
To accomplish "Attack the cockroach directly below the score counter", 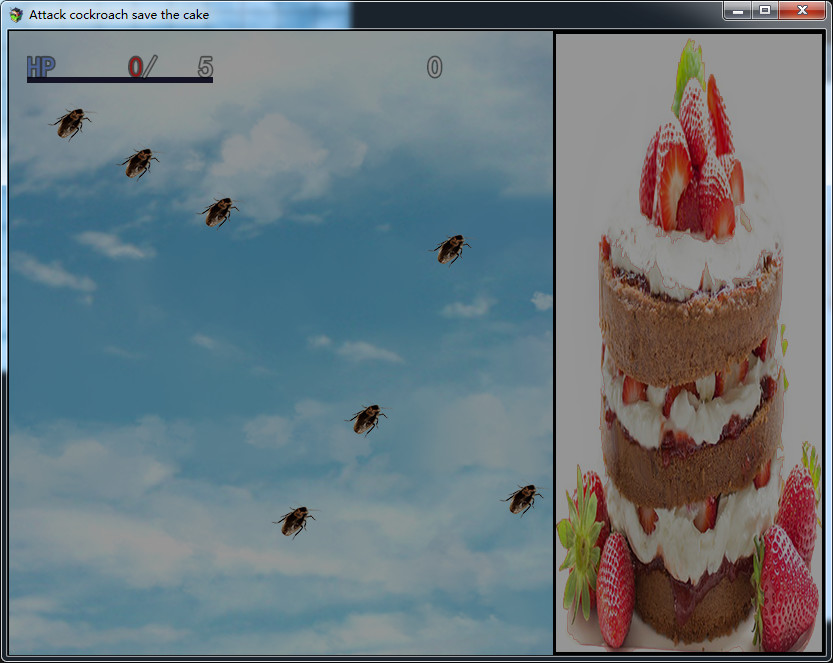I will click(450, 249).
